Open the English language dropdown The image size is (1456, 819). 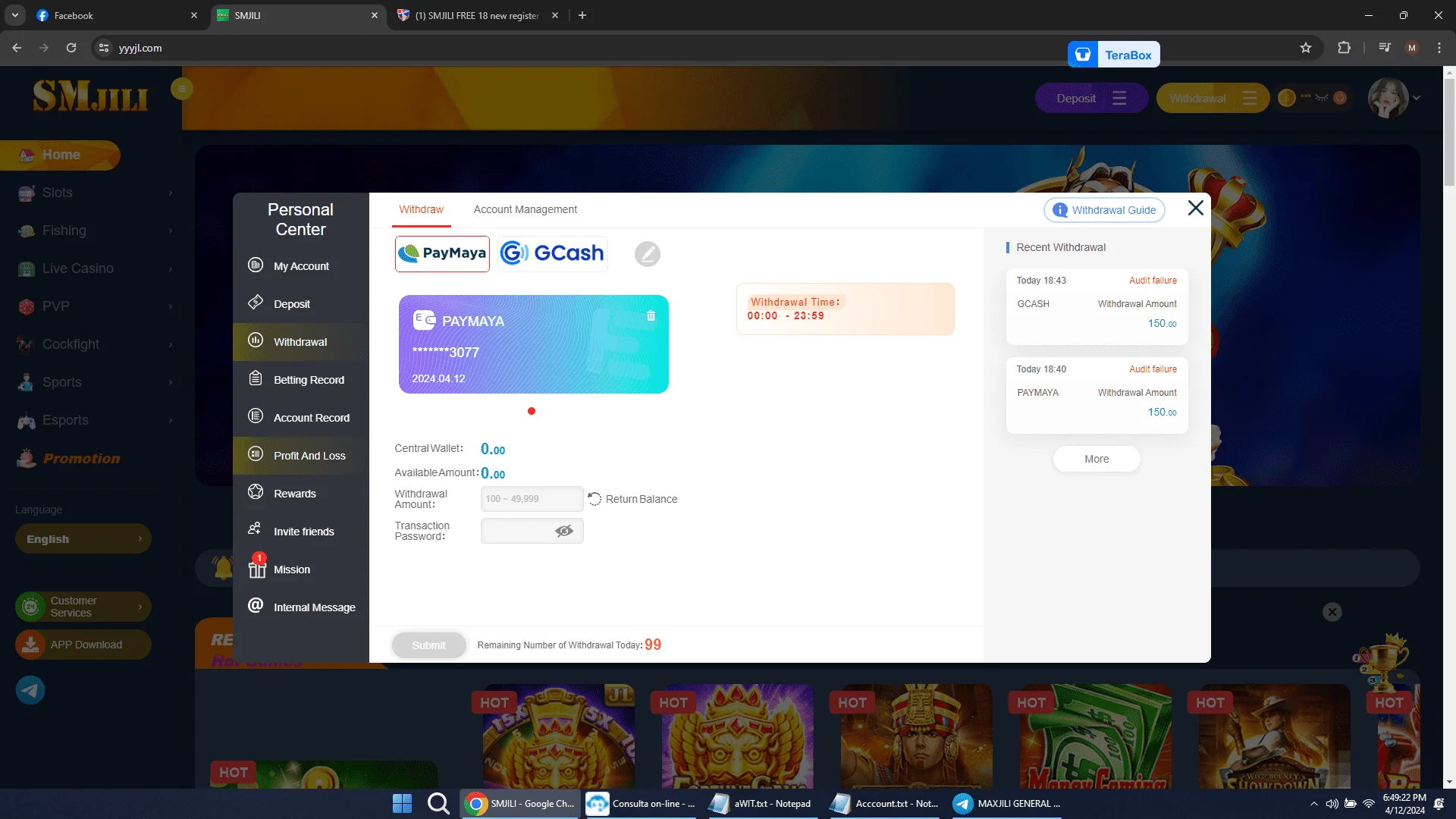pyautogui.click(x=83, y=539)
